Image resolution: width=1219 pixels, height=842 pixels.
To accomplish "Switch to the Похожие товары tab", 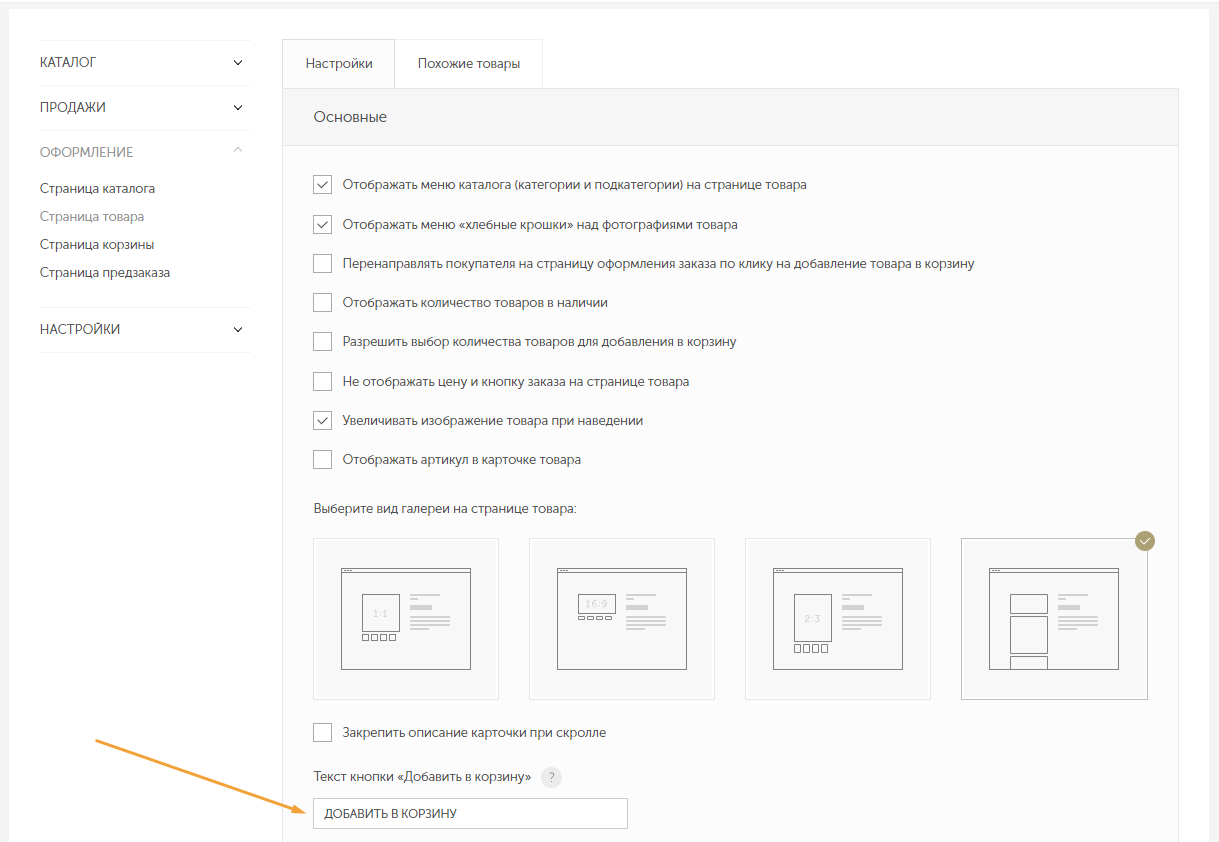I will (x=468, y=64).
